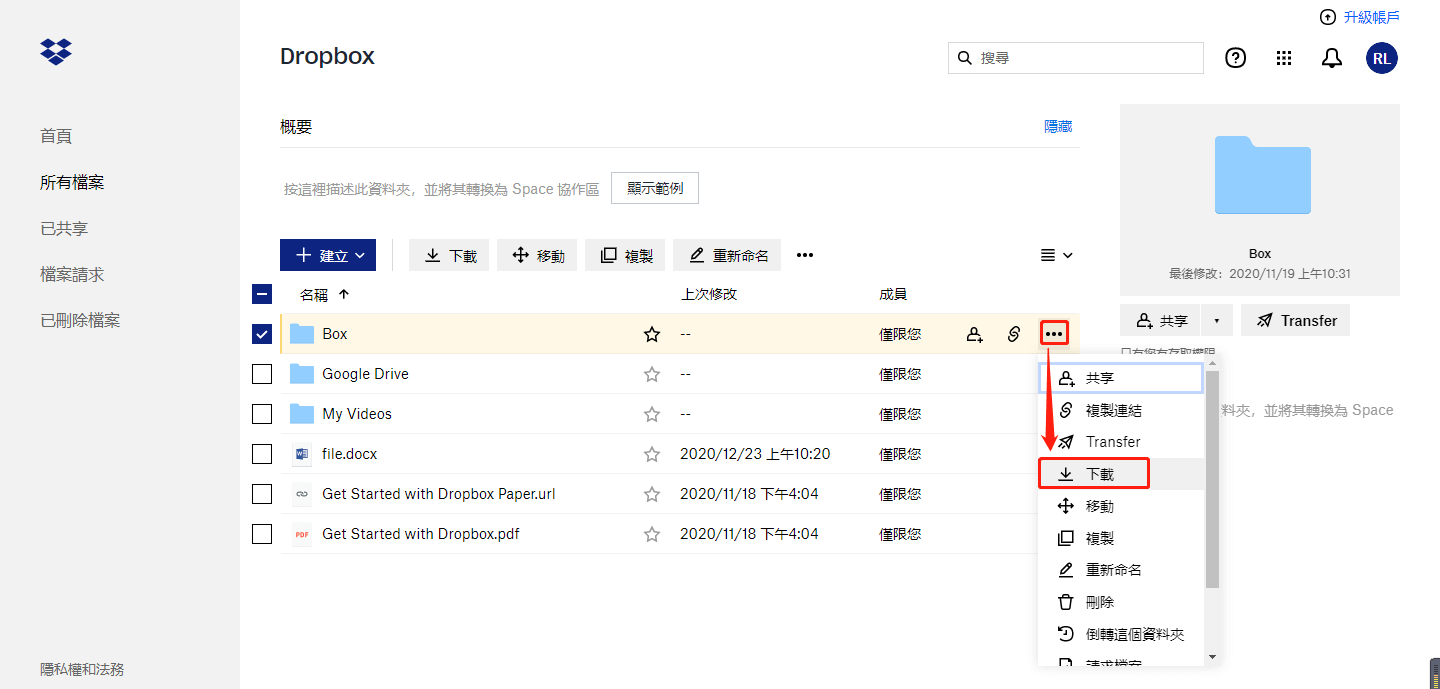This screenshot has width=1440, height=689.
Task: Click share person icon in Box row
Action: [x=975, y=334]
